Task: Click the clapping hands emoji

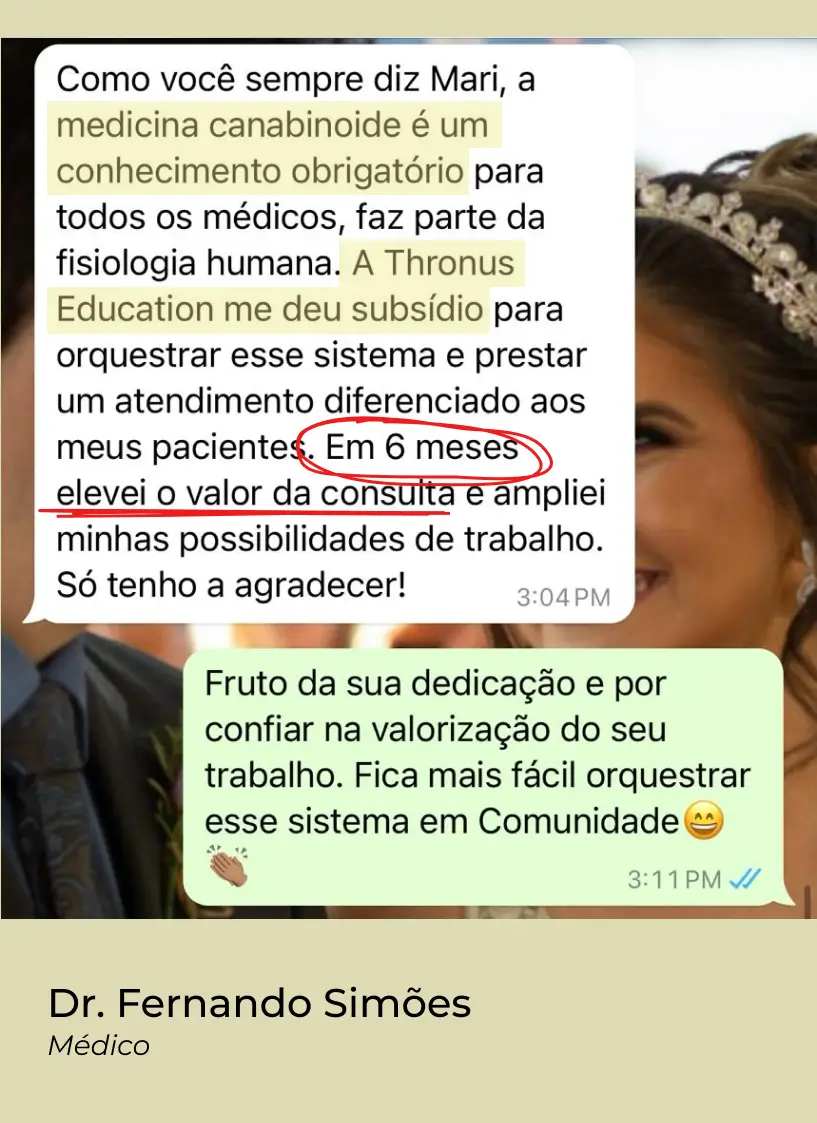Action: 228,866
